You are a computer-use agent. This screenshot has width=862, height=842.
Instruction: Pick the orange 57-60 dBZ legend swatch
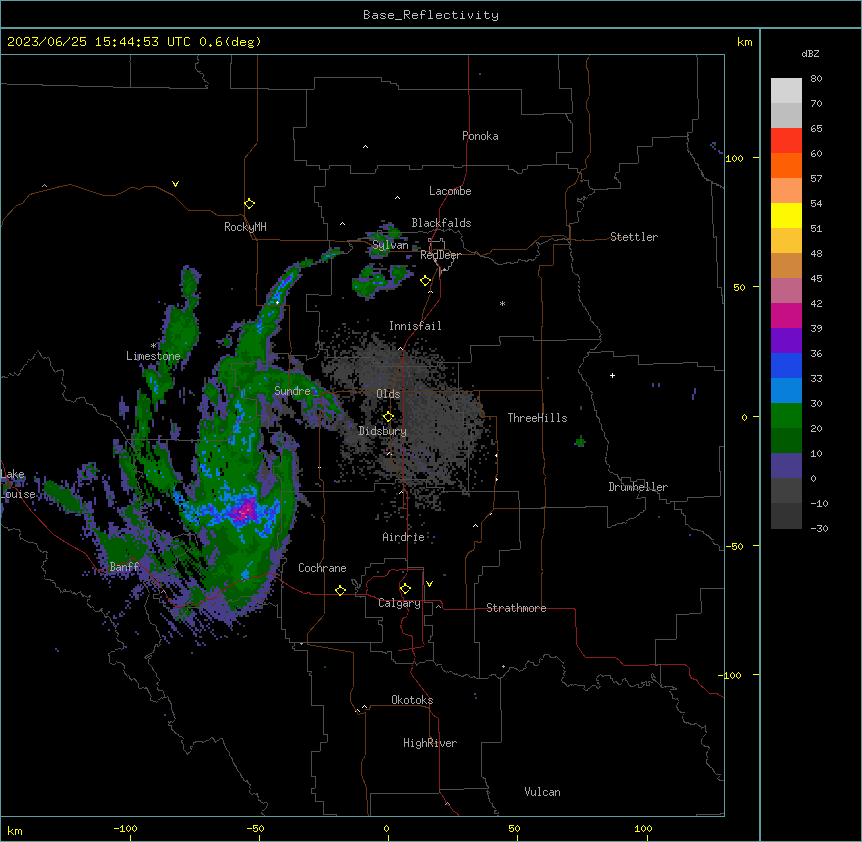(x=786, y=165)
